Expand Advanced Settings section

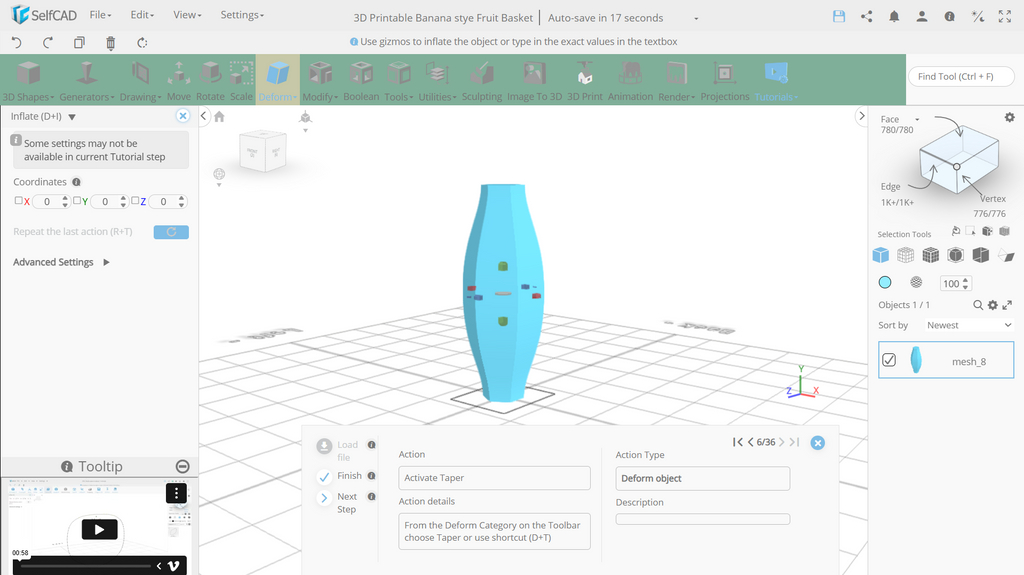click(x=61, y=262)
